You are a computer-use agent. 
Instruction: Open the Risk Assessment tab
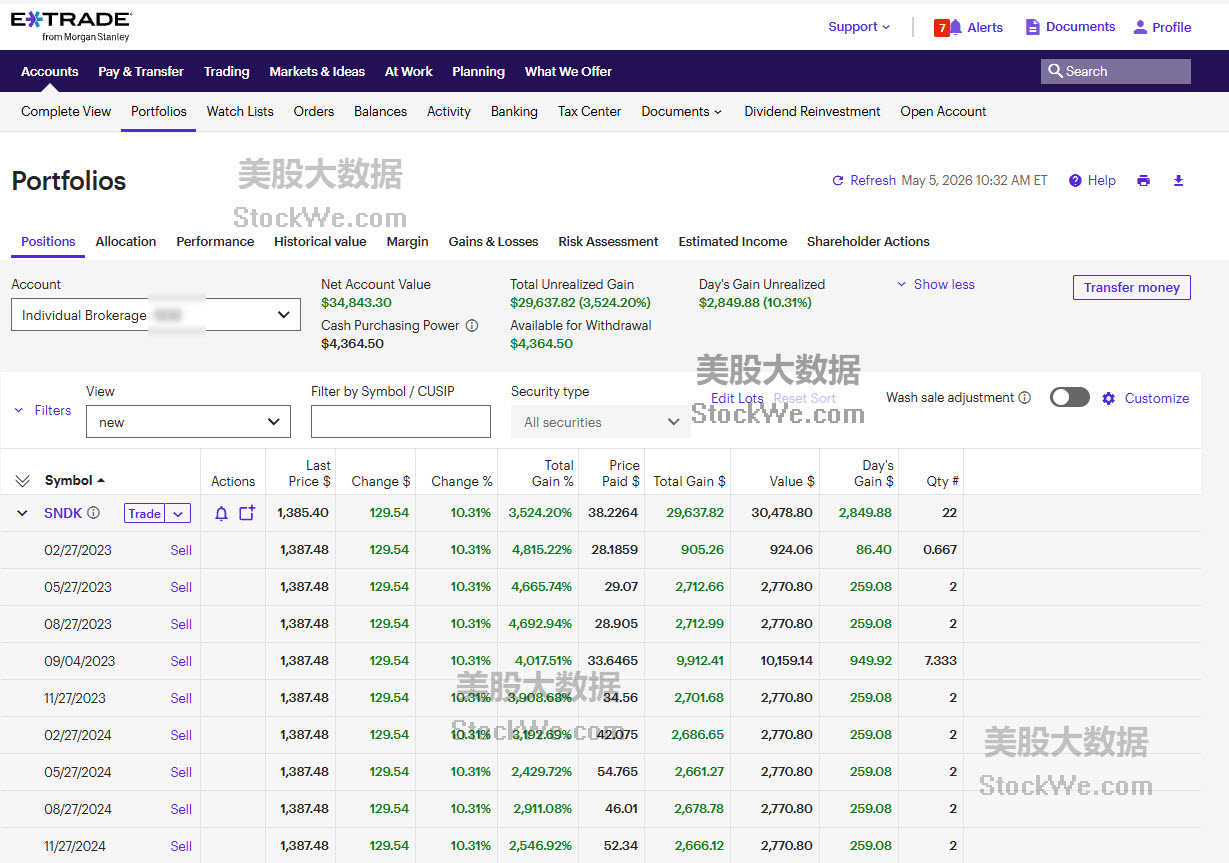pyautogui.click(x=608, y=241)
